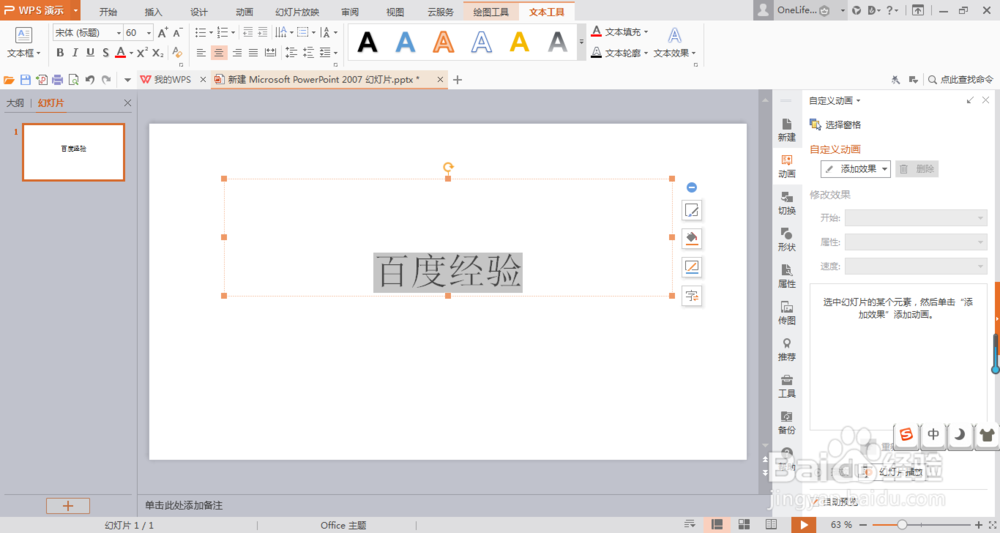Click increase font size icon
The height and width of the screenshot is (533, 1000).
163,33
